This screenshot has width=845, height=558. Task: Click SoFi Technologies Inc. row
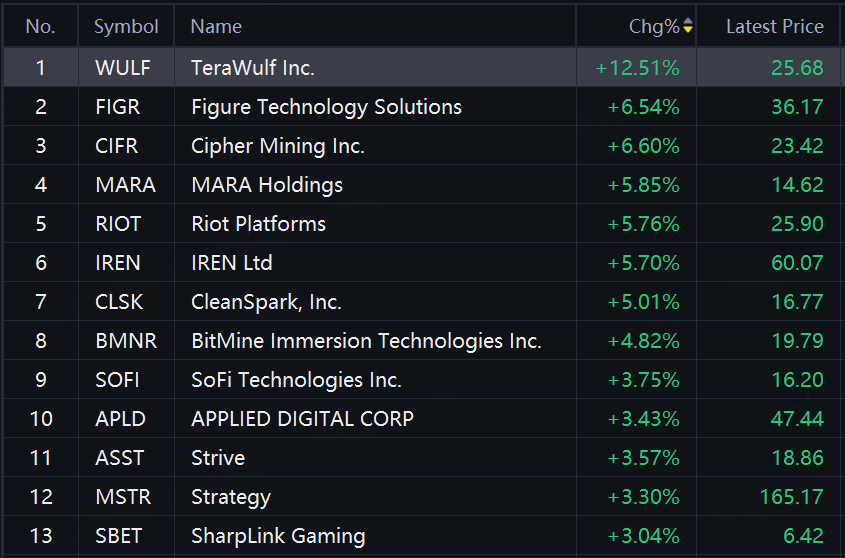click(x=422, y=380)
